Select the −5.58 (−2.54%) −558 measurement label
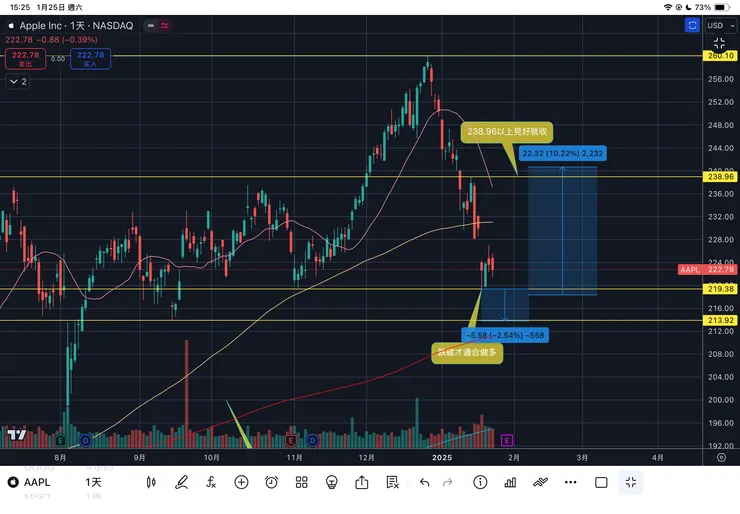 (505, 335)
